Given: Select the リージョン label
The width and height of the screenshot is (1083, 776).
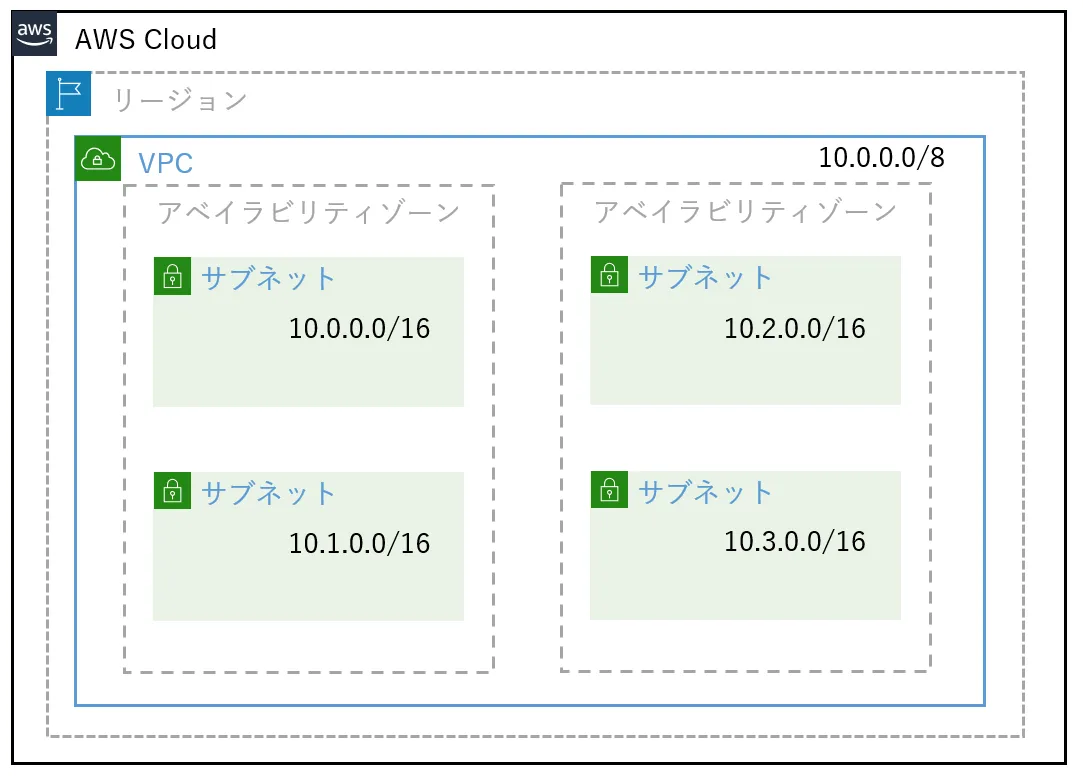Looking at the screenshot, I should 179,100.
